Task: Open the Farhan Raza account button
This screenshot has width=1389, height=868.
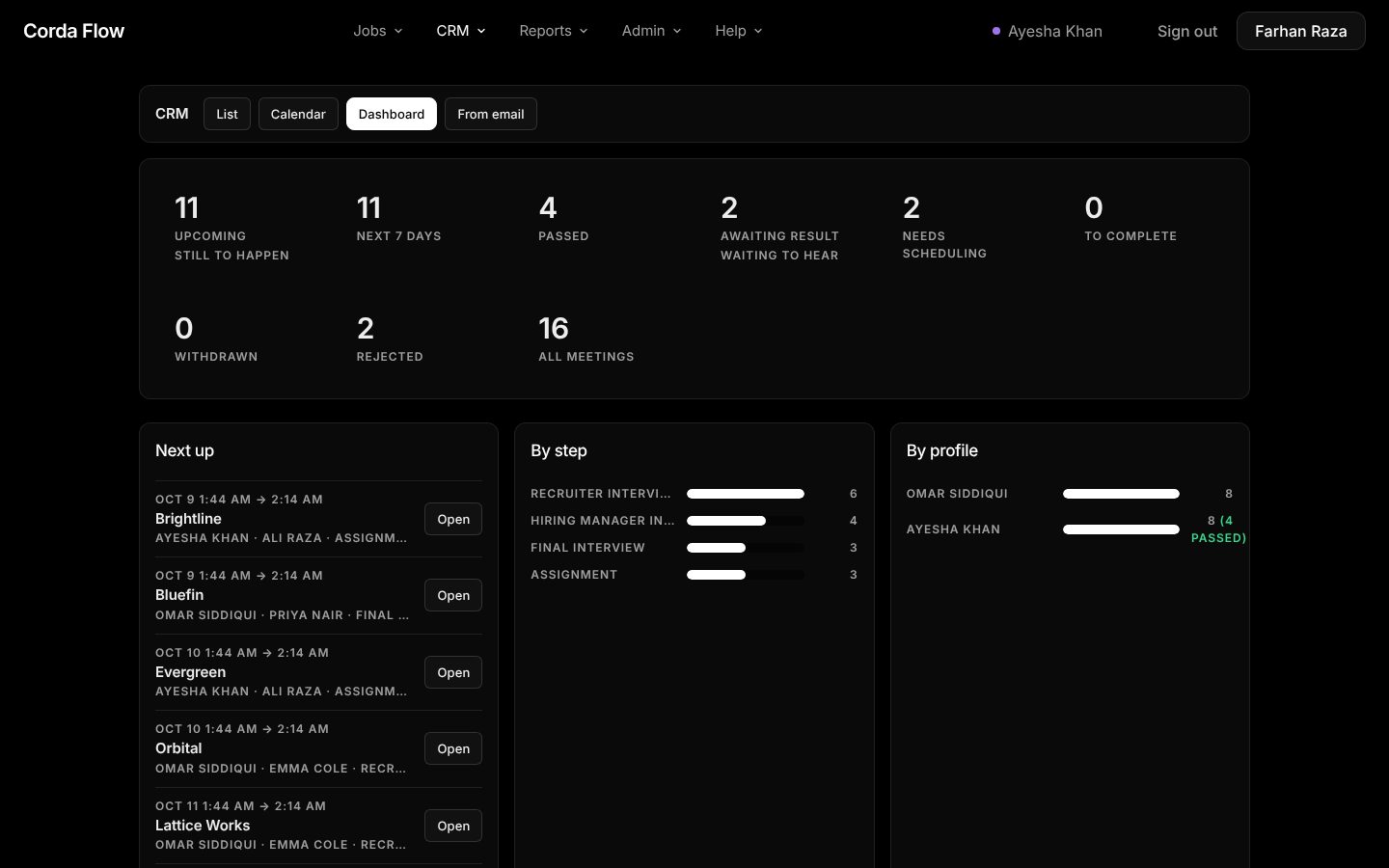Action: coord(1300,31)
